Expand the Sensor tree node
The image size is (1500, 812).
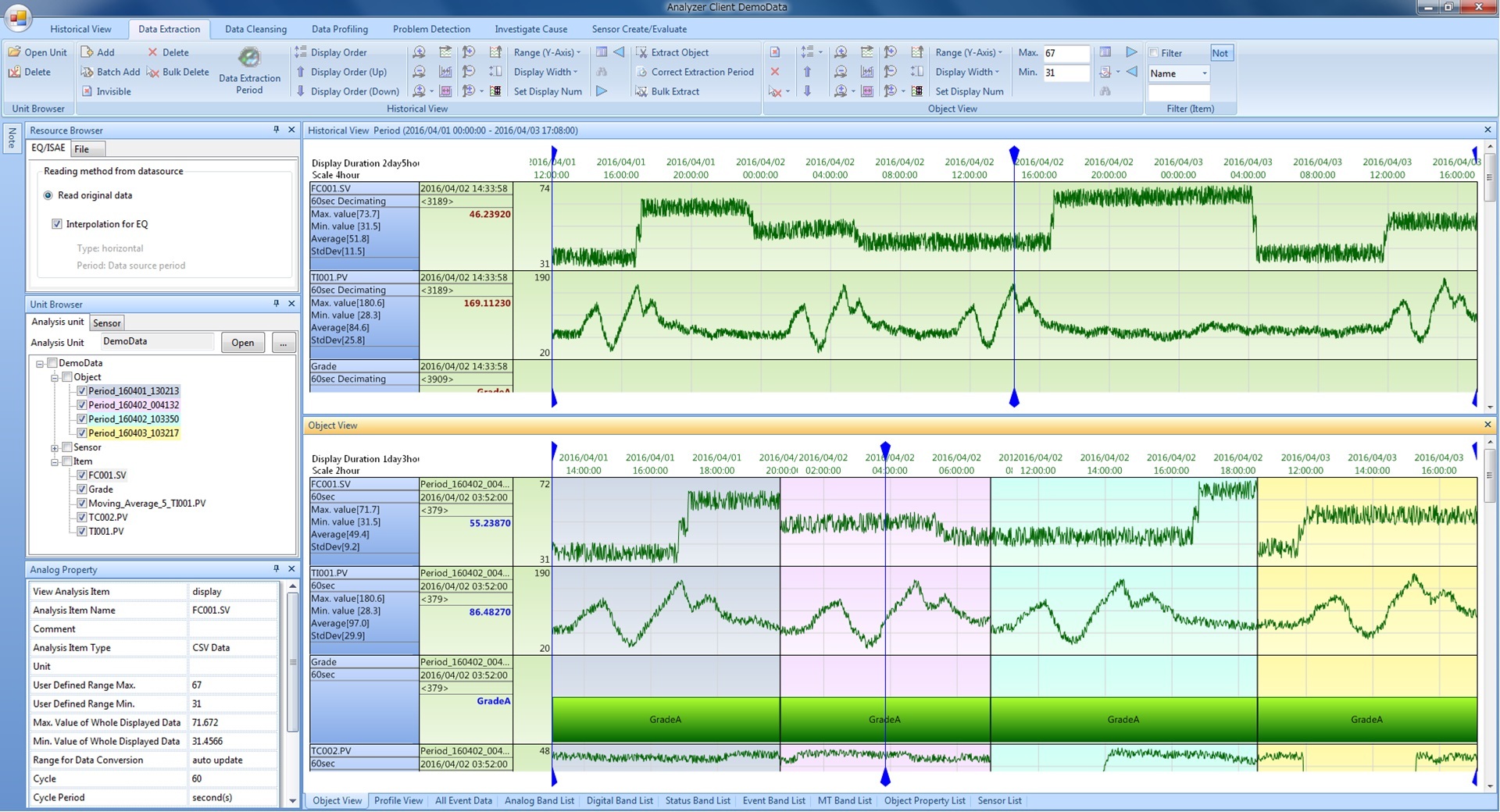(x=55, y=448)
